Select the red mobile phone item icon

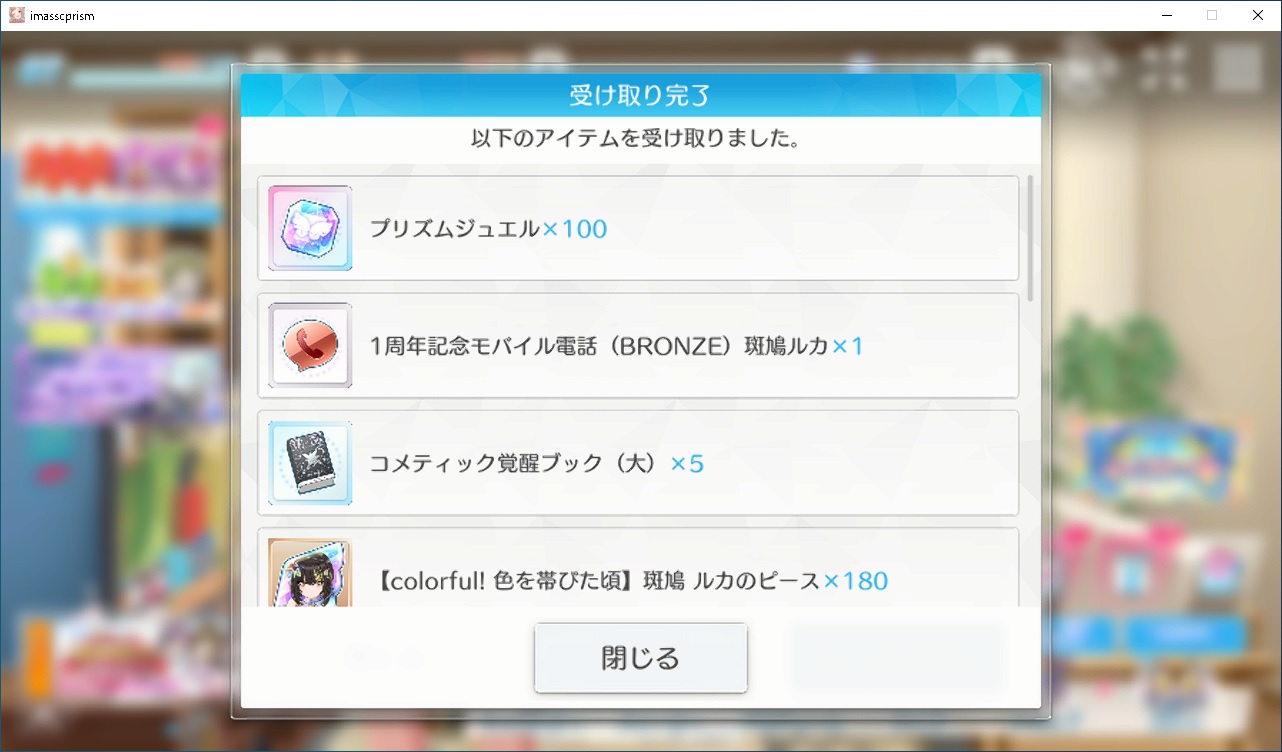[x=310, y=346]
